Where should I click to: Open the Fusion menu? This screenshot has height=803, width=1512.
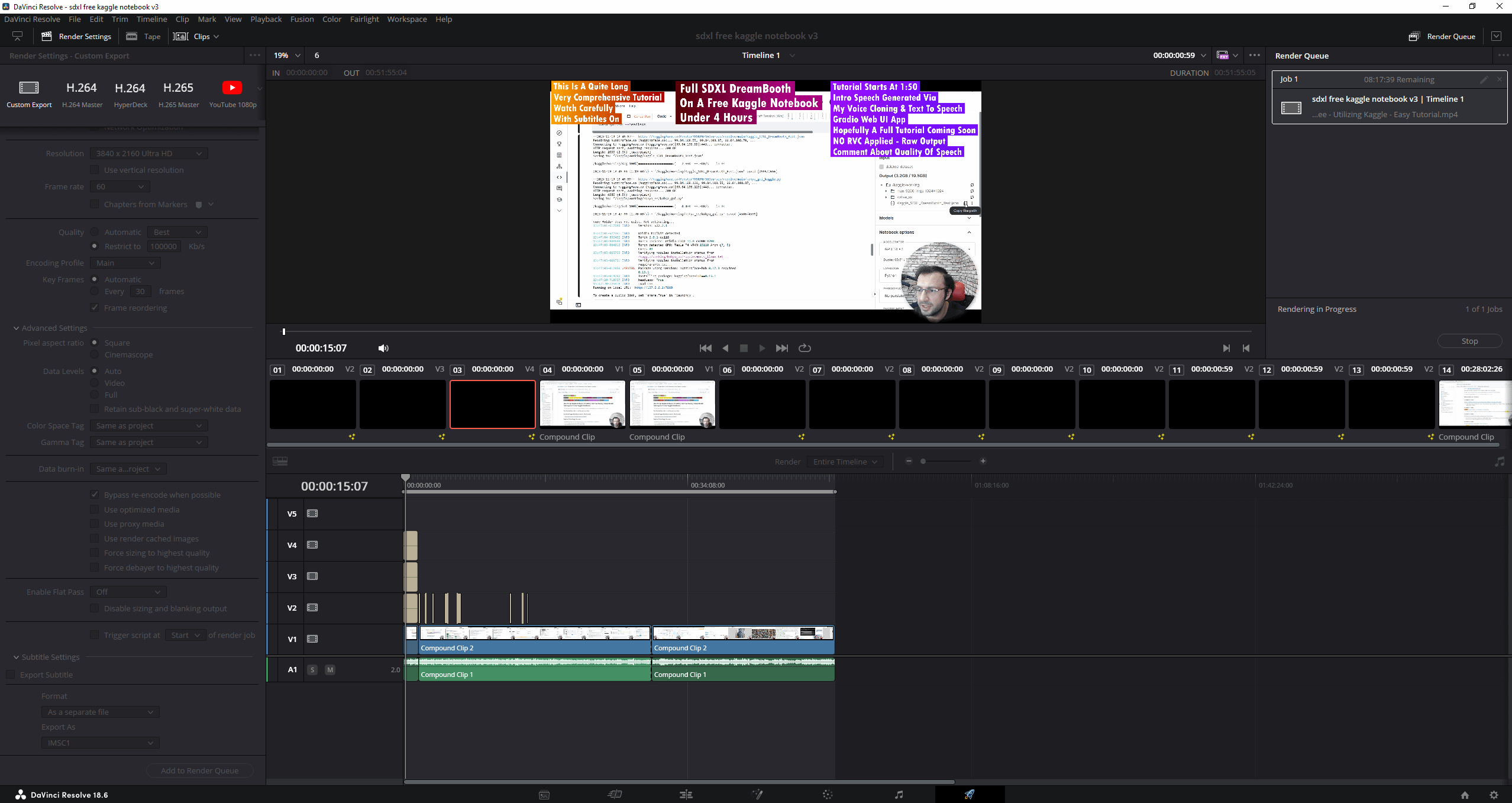[x=302, y=19]
